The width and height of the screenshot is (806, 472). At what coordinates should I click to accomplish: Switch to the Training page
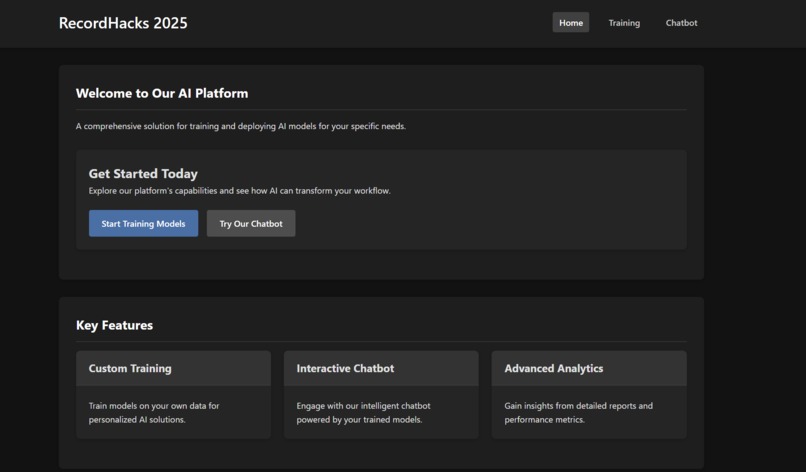point(624,23)
